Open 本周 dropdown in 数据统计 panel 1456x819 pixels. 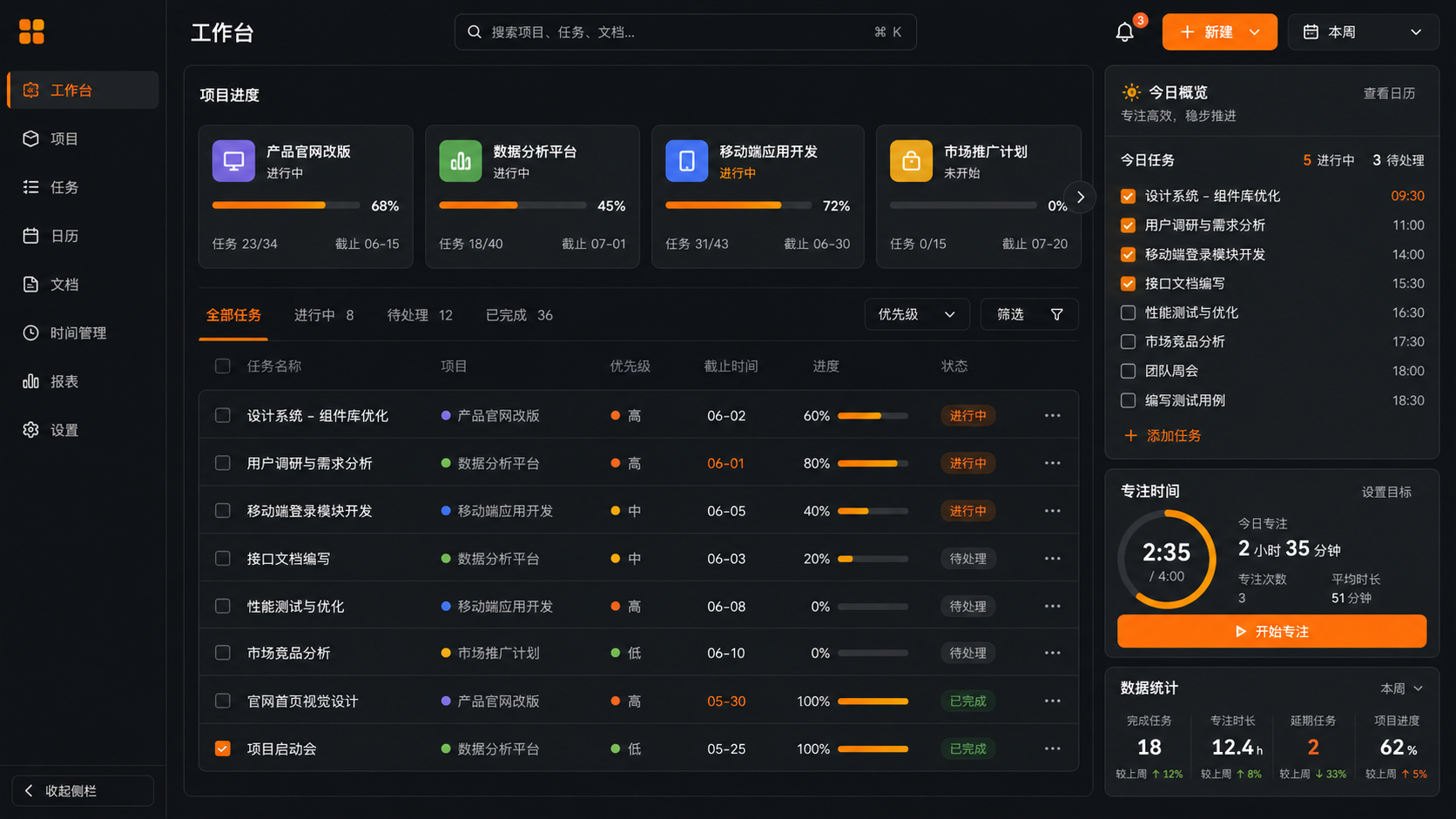[x=1402, y=688]
